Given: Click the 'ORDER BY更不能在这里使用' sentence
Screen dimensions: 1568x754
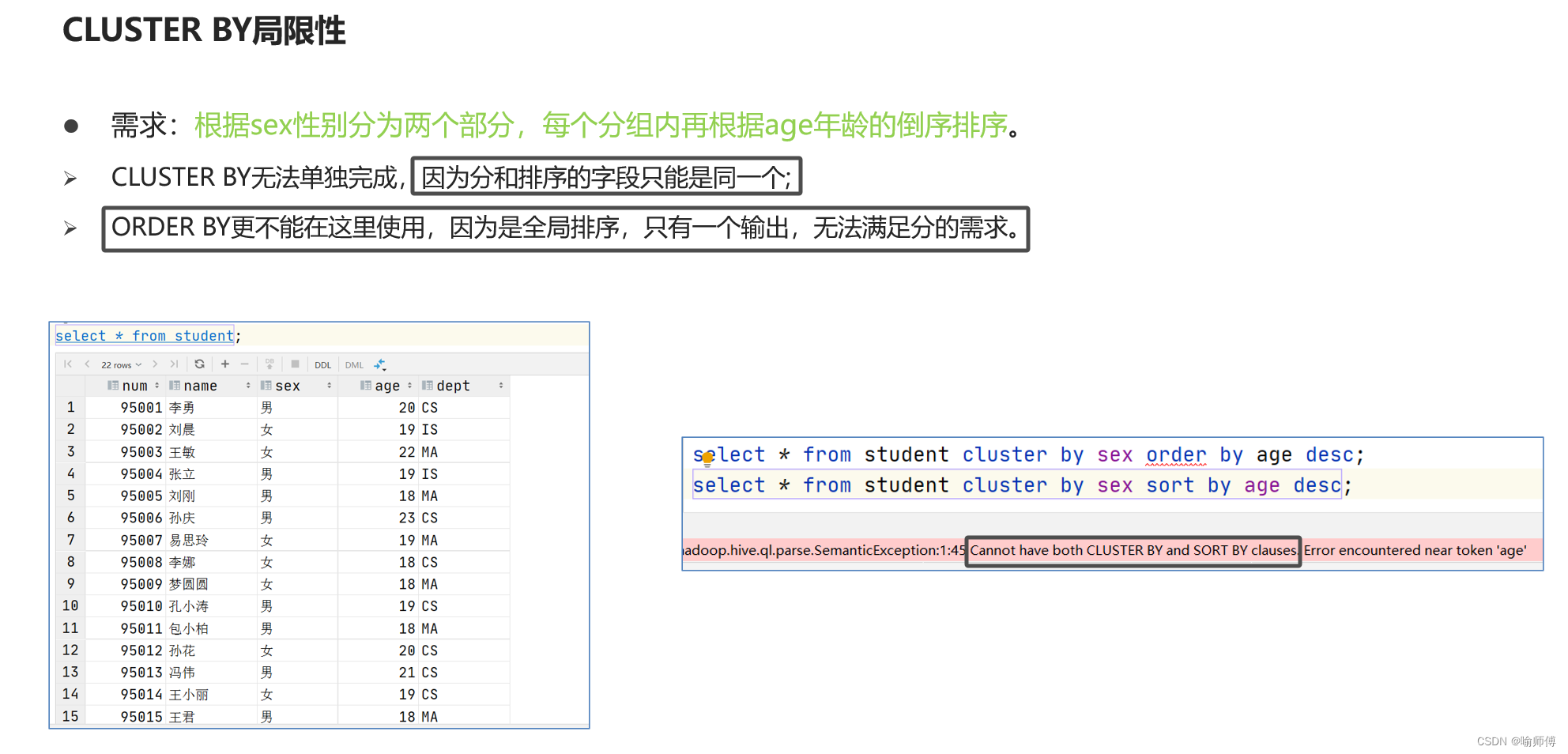Looking at the screenshot, I should pos(566,228).
